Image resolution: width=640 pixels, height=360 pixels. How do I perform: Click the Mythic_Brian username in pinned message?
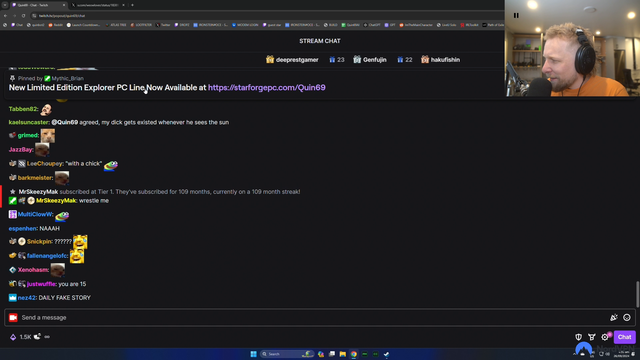click(67, 78)
